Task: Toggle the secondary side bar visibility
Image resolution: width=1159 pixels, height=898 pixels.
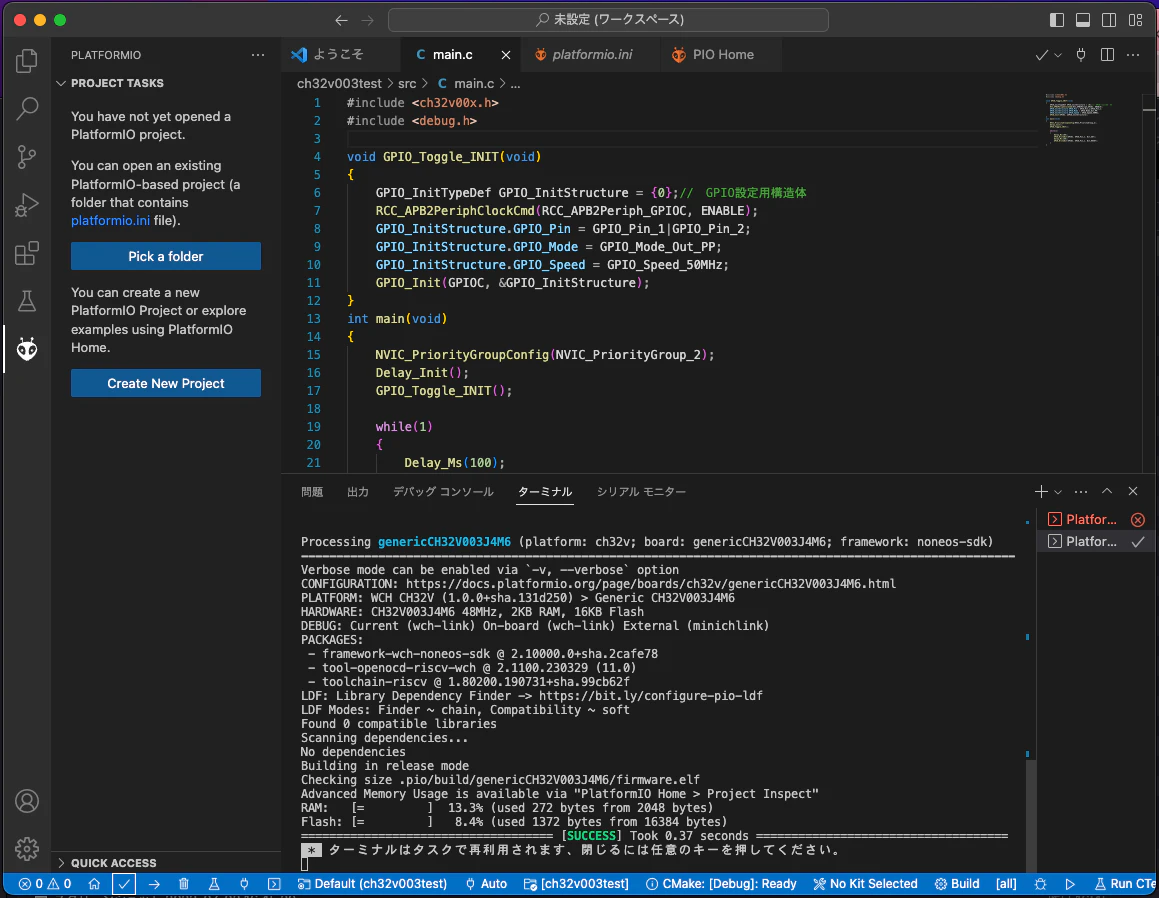Action: [x=1109, y=20]
